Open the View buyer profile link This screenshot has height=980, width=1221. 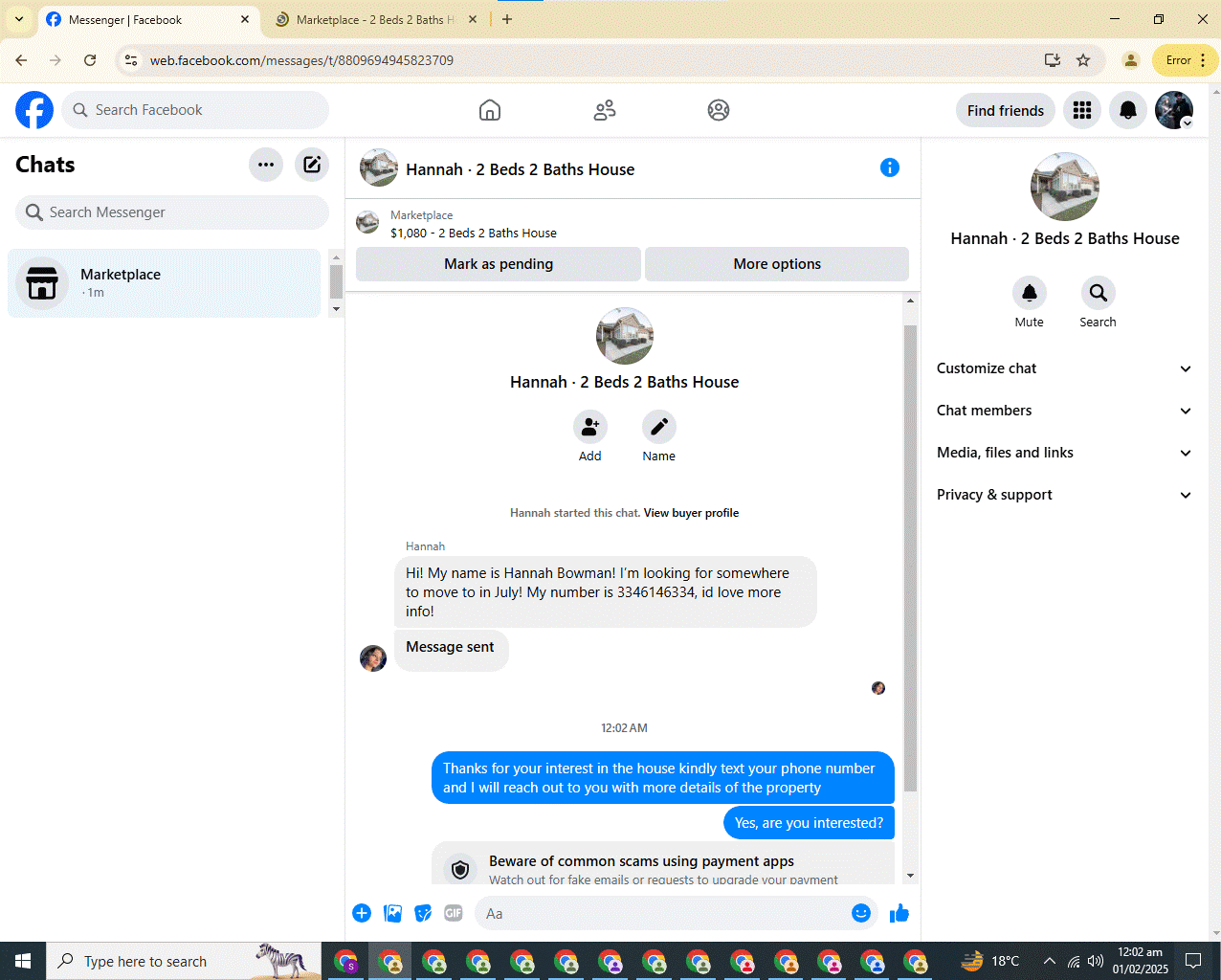coord(691,513)
